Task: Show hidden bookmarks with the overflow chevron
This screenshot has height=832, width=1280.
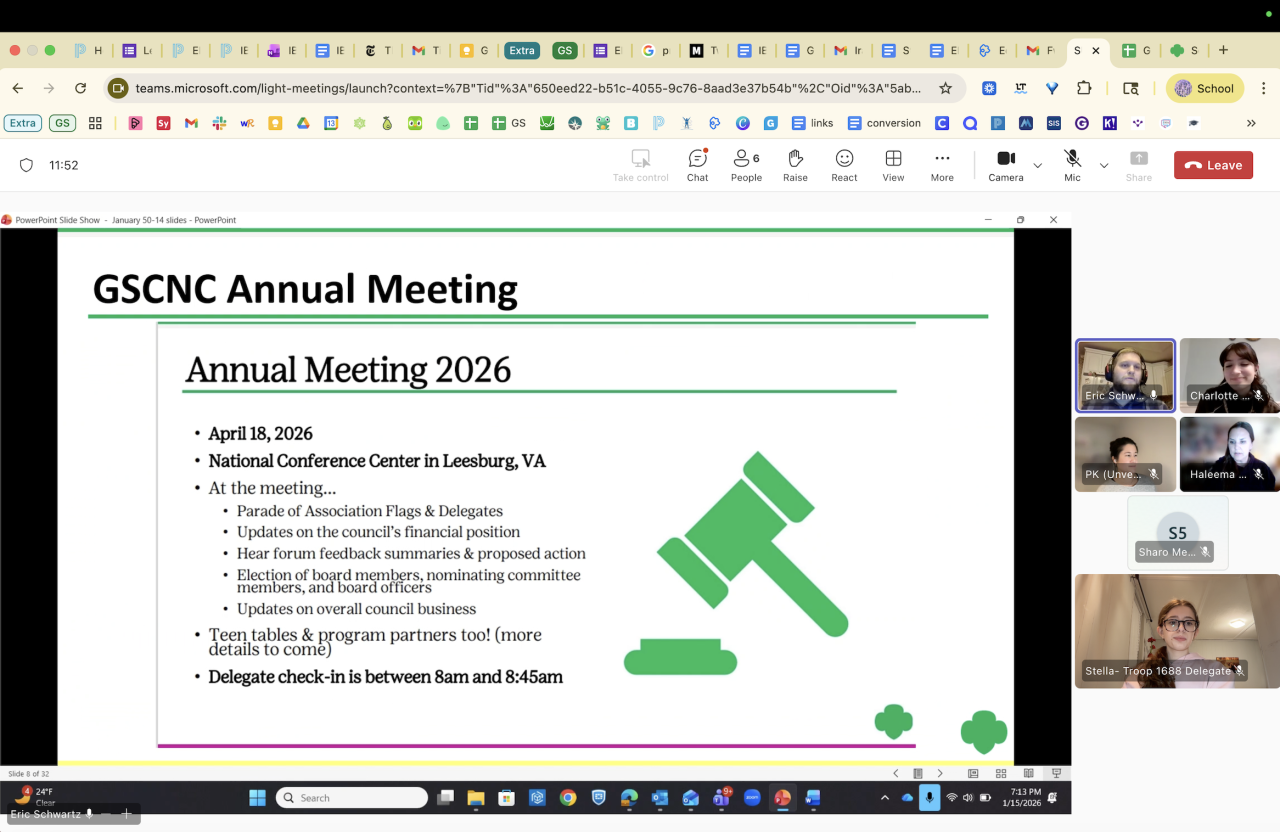Action: (x=1250, y=123)
